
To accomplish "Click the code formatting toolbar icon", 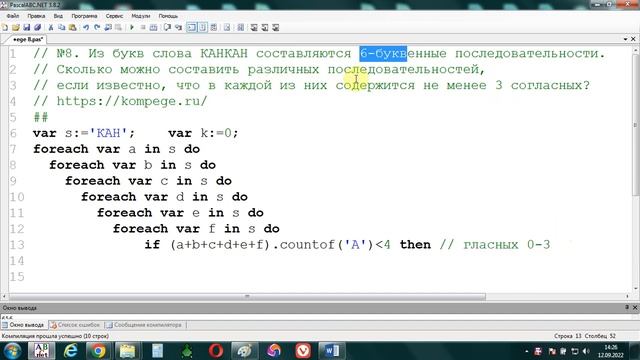I will [x=240, y=27].
